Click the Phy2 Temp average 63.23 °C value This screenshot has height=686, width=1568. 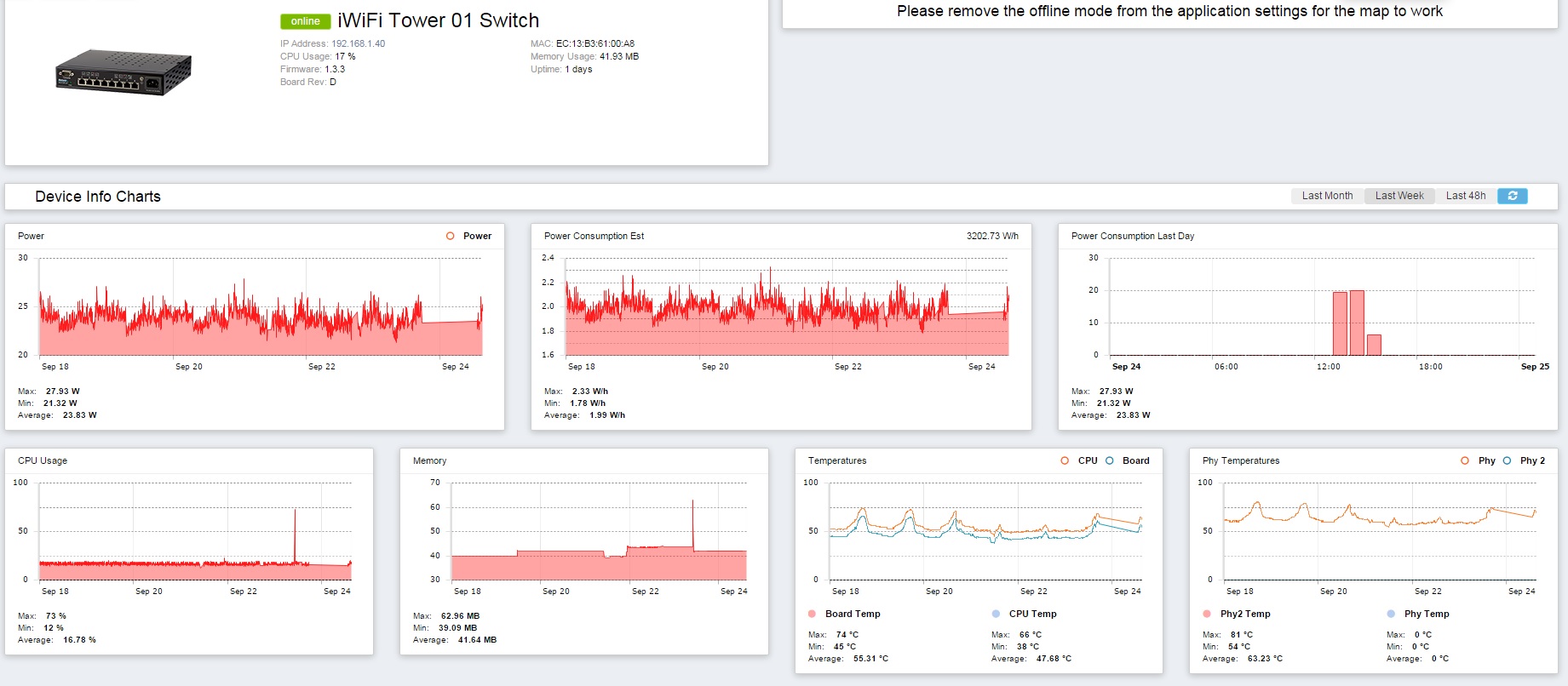click(x=1265, y=659)
